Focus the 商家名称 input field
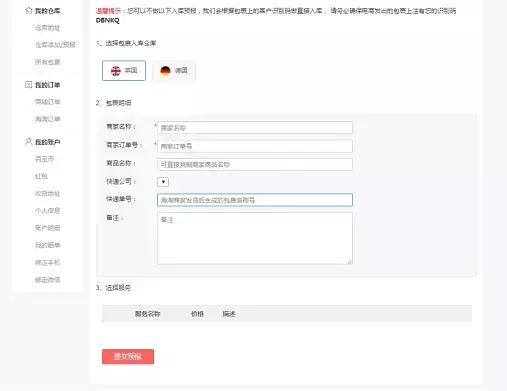The width and height of the screenshot is (507, 391). click(255, 128)
